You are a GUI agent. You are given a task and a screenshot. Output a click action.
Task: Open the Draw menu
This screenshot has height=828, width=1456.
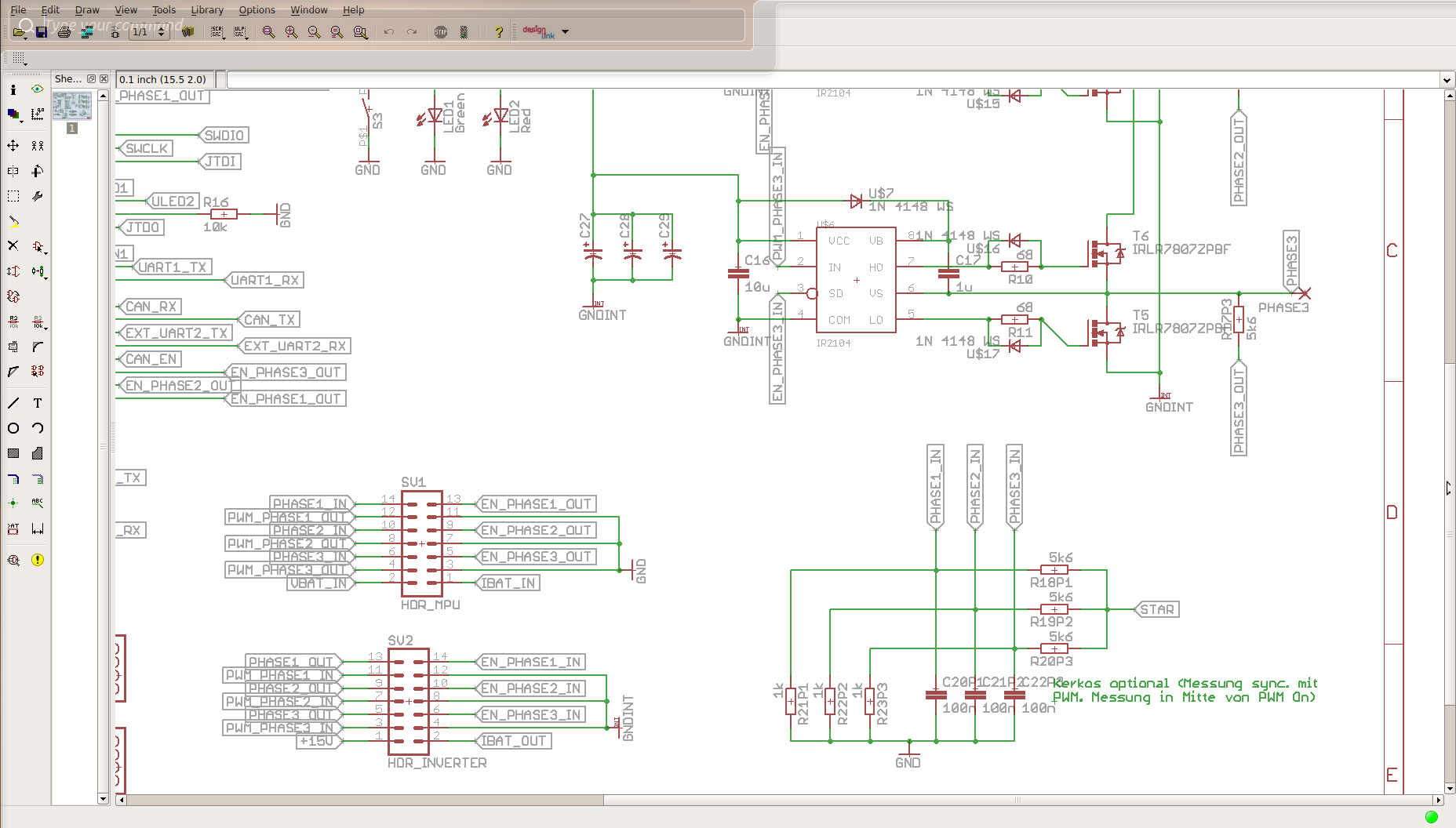click(x=87, y=10)
